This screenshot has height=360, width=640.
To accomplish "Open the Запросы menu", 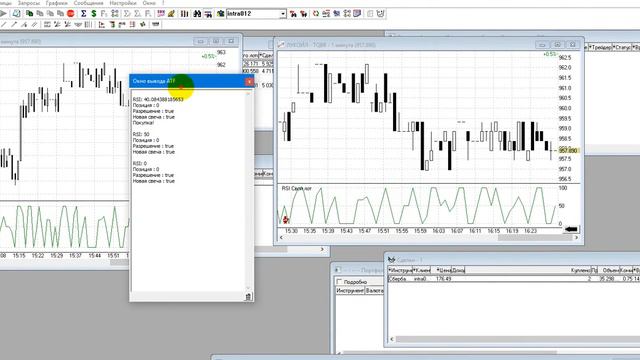I will pos(29,2).
